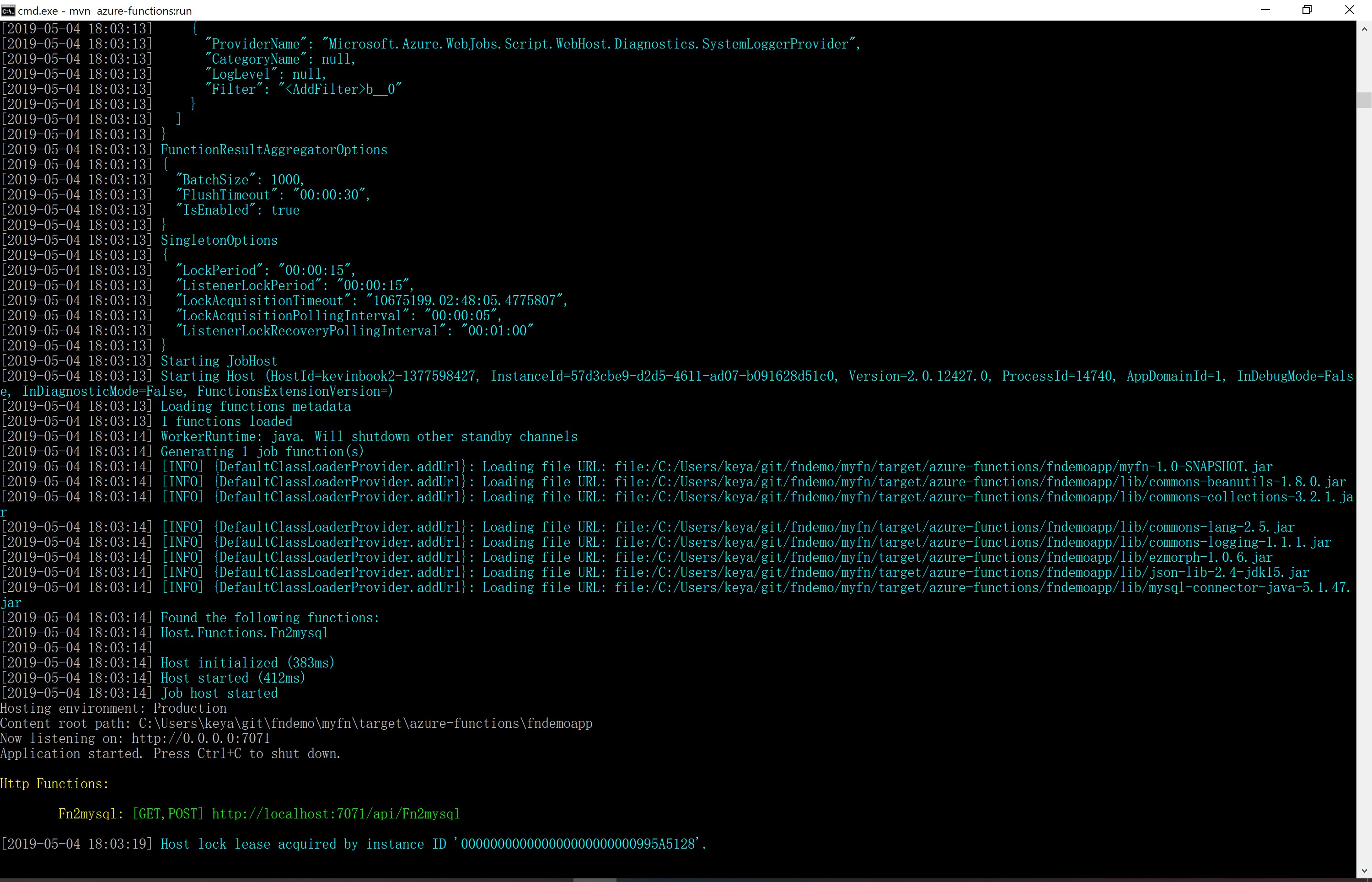Click the 'Starting Host (HostId=' line
Screen dimensions: 1372x882
pyautogui.click(x=677, y=384)
